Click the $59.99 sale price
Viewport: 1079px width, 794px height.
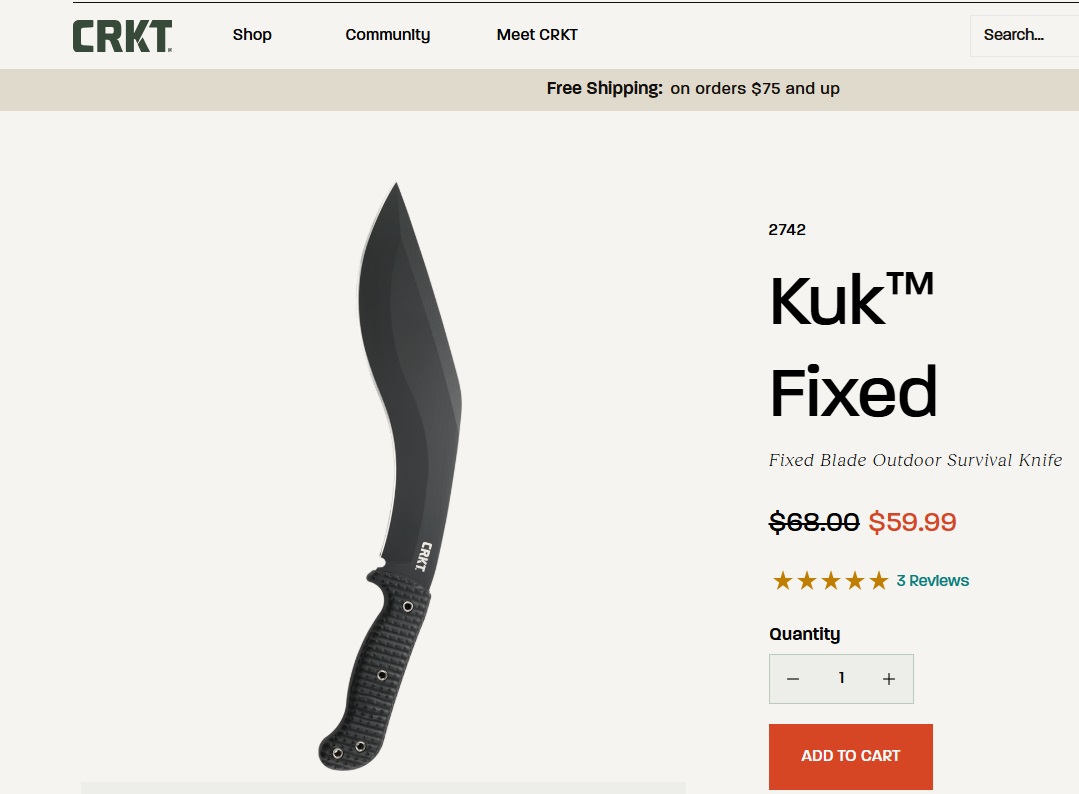pos(912,522)
